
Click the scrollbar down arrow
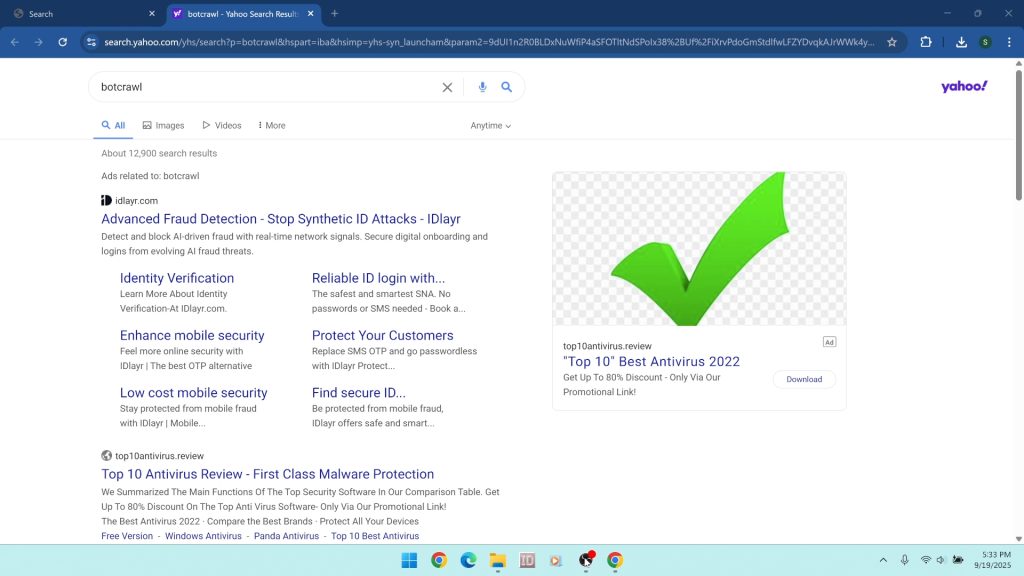click(1018, 539)
